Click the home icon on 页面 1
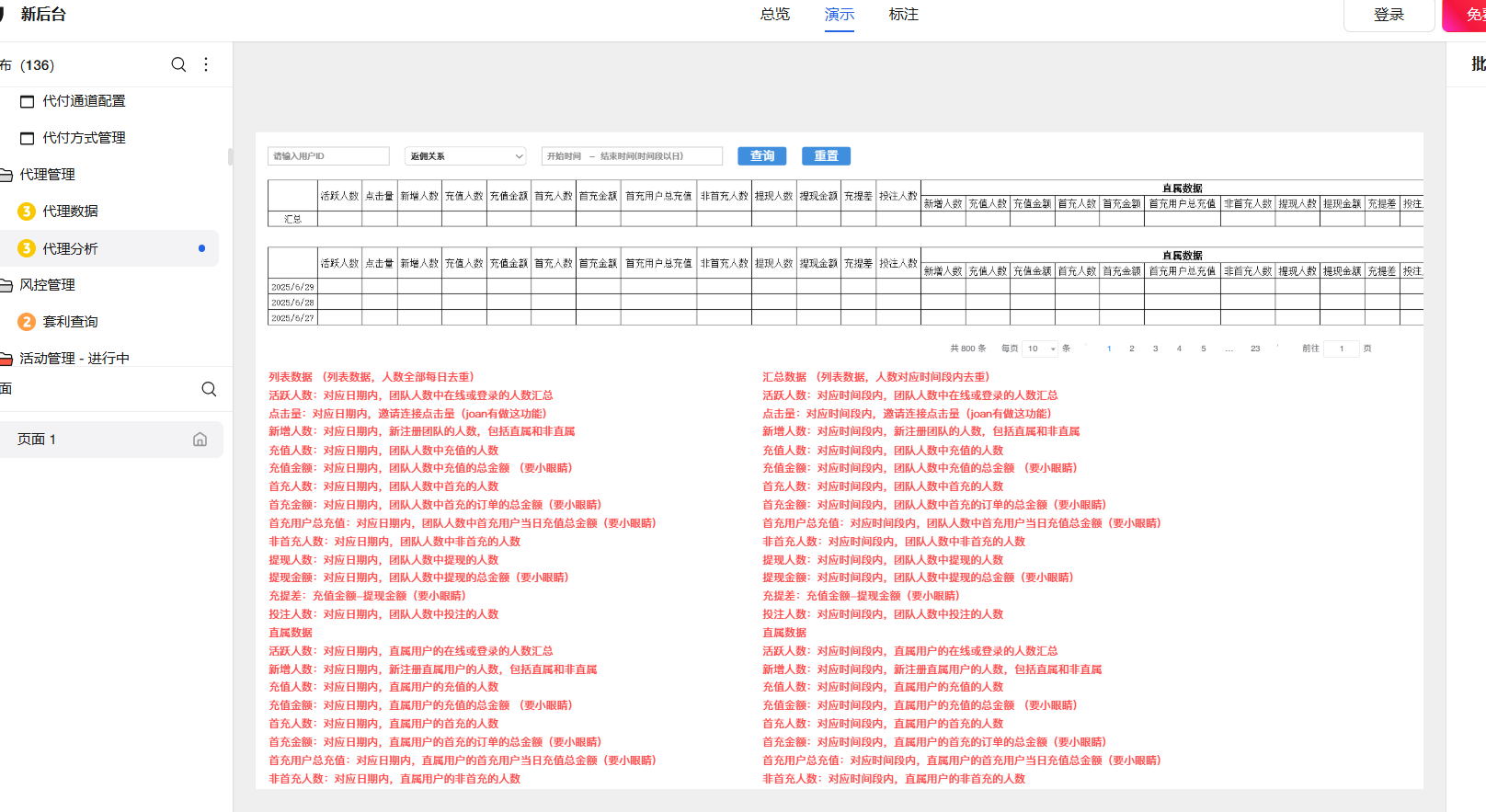 200,440
